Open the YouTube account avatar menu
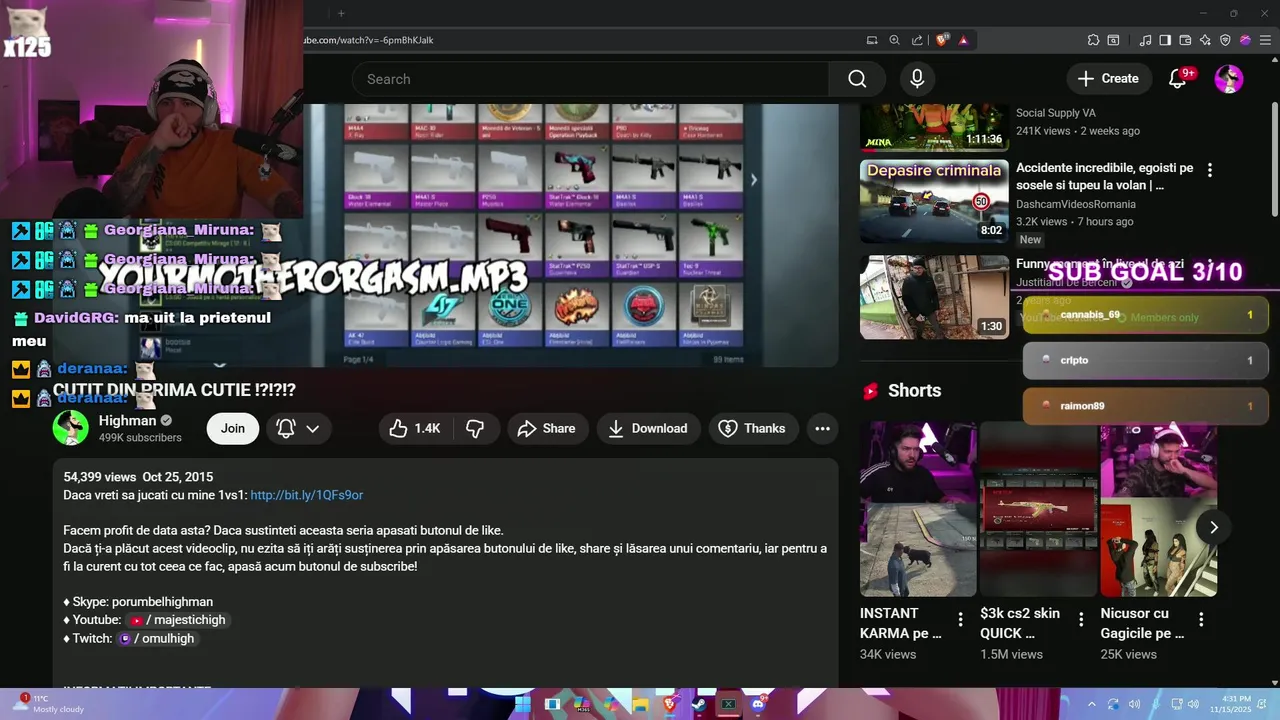Viewport: 1280px width, 720px height. pos(1229,79)
